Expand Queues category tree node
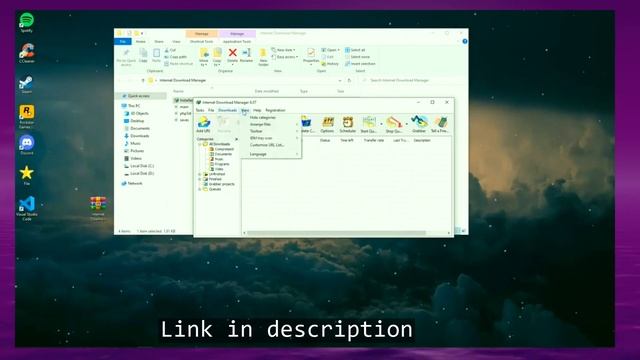 click(x=200, y=189)
